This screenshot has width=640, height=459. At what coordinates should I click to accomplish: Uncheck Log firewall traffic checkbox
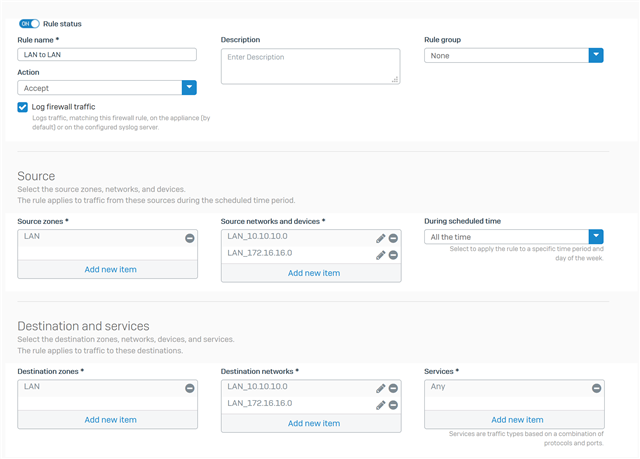tap(22, 107)
